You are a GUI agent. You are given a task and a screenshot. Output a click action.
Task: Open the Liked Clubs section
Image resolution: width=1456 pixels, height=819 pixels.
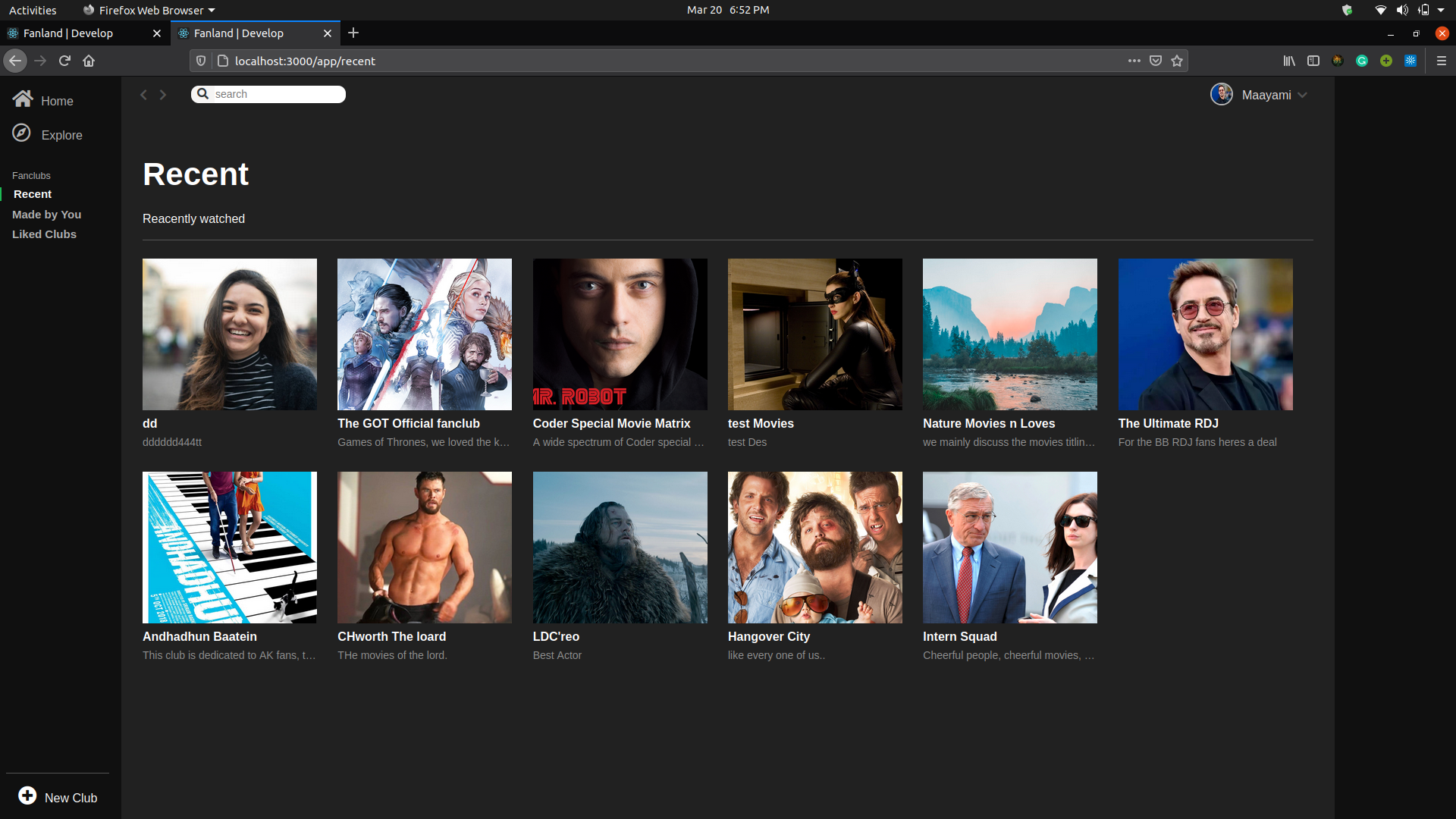click(44, 234)
